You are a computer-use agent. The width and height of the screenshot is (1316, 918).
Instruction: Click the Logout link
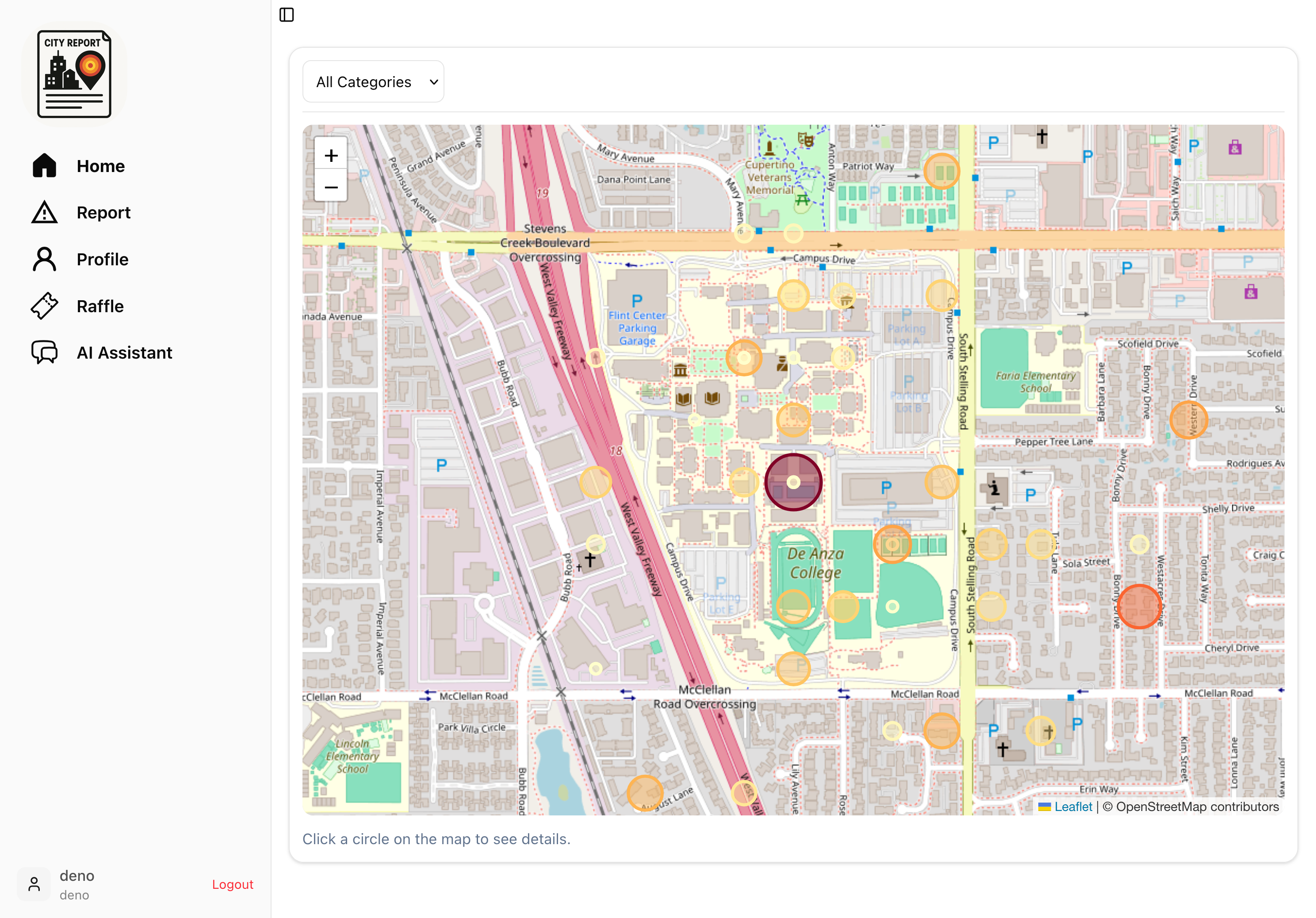tap(232, 884)
